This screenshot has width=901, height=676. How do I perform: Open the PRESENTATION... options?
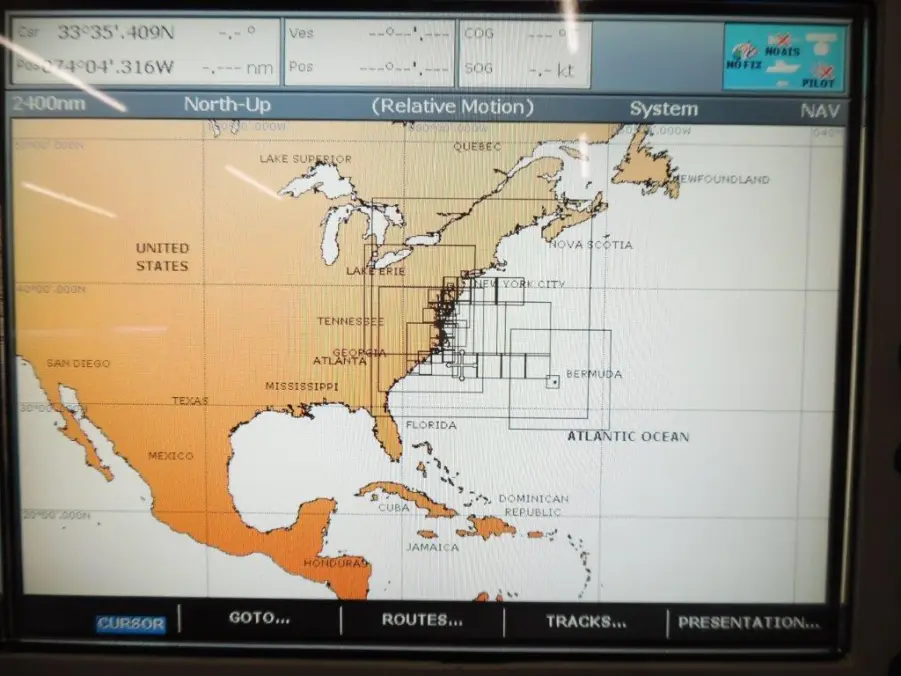click(748, 622)
